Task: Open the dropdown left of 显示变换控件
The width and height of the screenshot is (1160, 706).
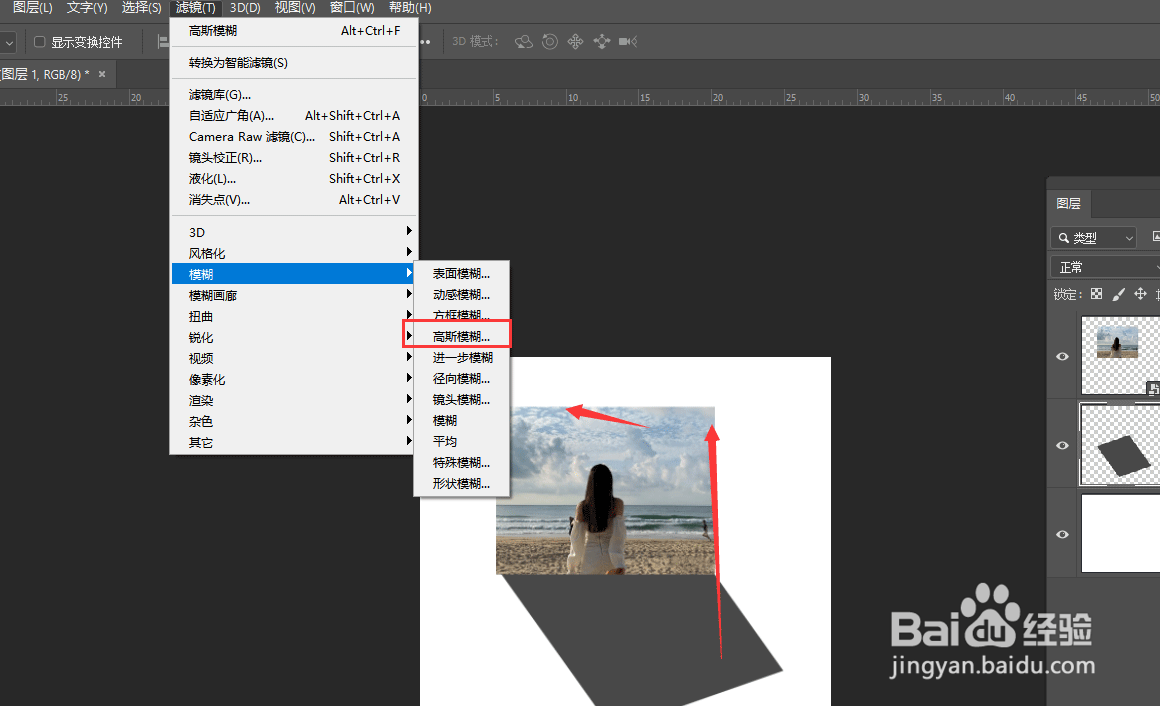Action: click(x=8, y=42)
